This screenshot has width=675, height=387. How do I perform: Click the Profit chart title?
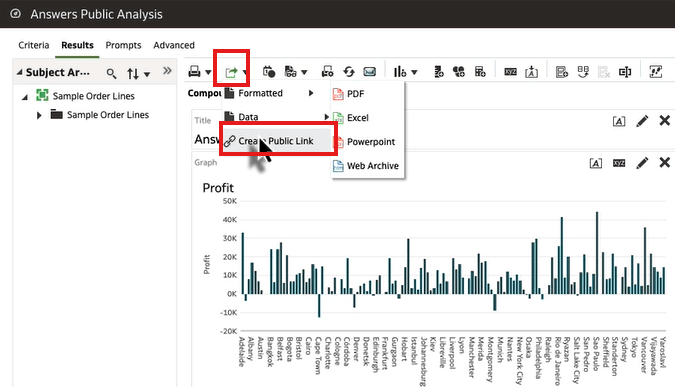point(218,188)
